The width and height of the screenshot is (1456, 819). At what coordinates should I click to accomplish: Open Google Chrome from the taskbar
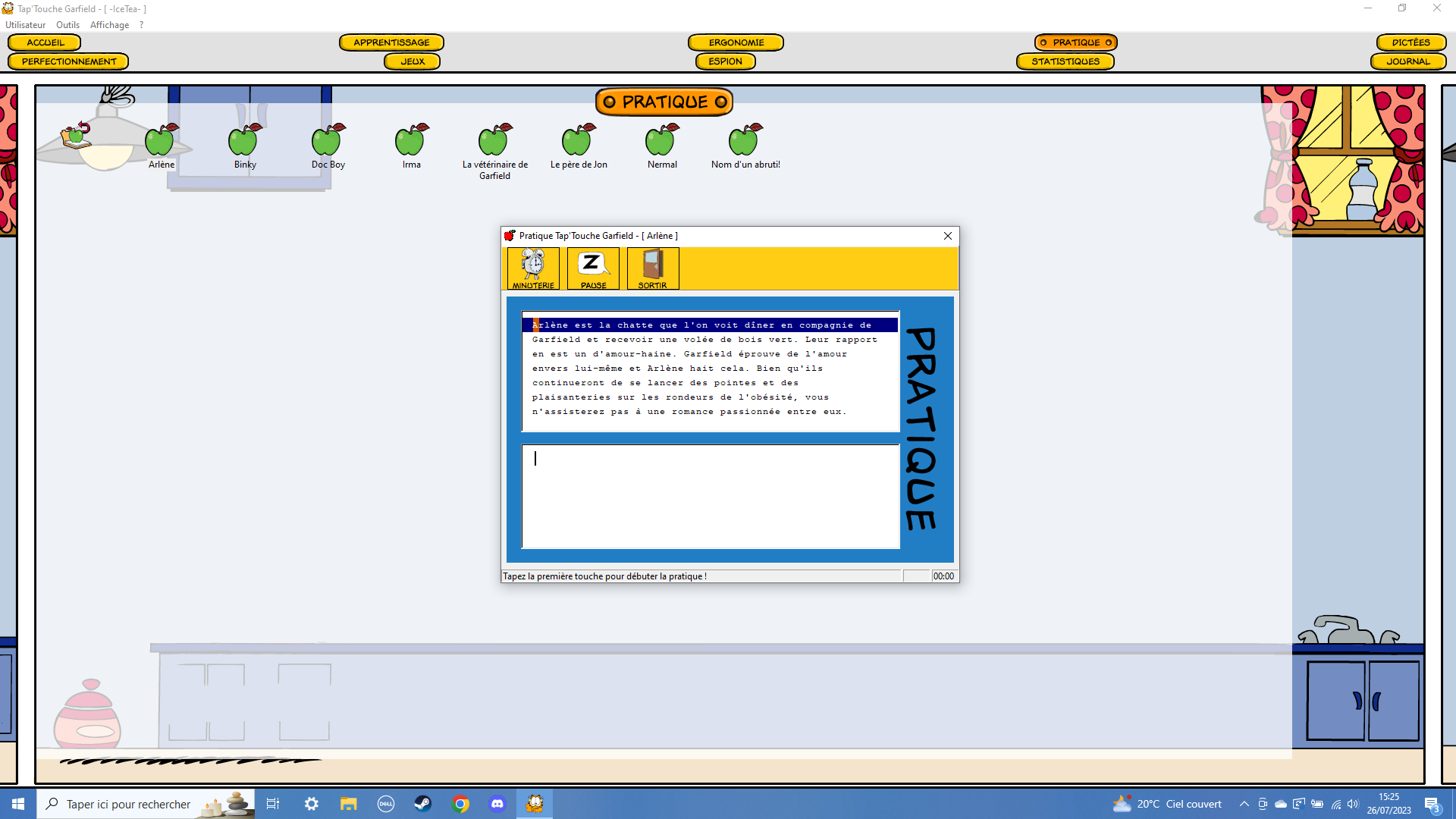click(x=460, y=804)
